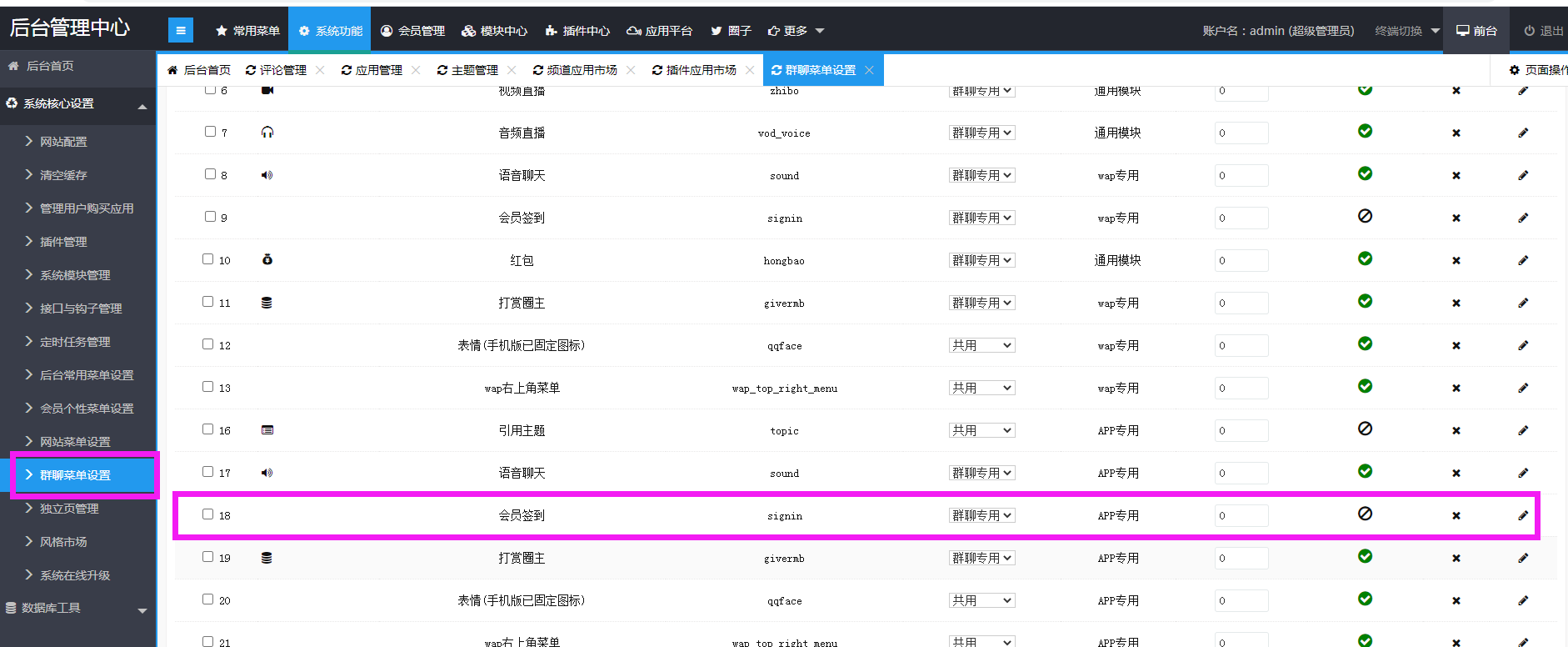The width and height of the screenshot is (1568, 647).
Task: Click the disabled status icon in row 9
Action: (1365, 216)
